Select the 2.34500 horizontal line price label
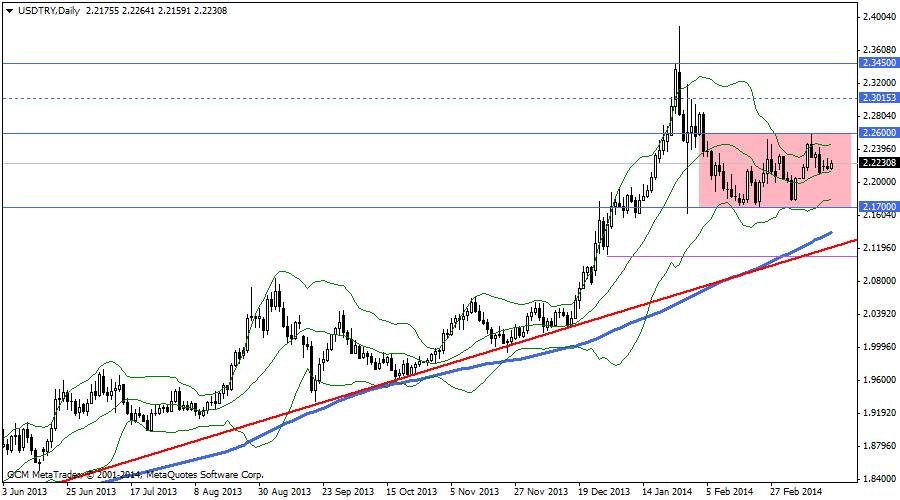900x500 pixels. point(879,63)
